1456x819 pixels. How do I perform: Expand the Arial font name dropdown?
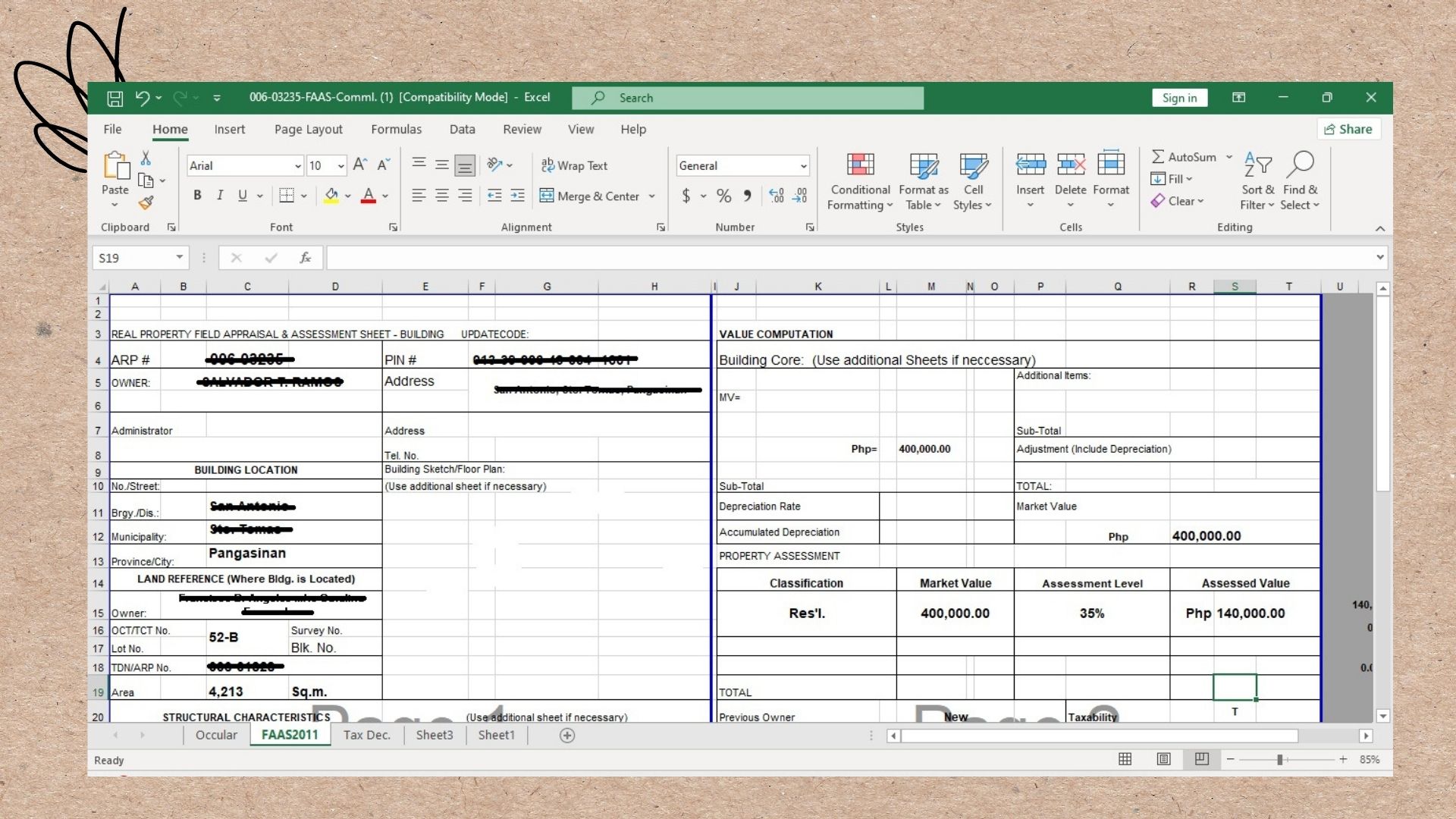click(x=297, y=166)
